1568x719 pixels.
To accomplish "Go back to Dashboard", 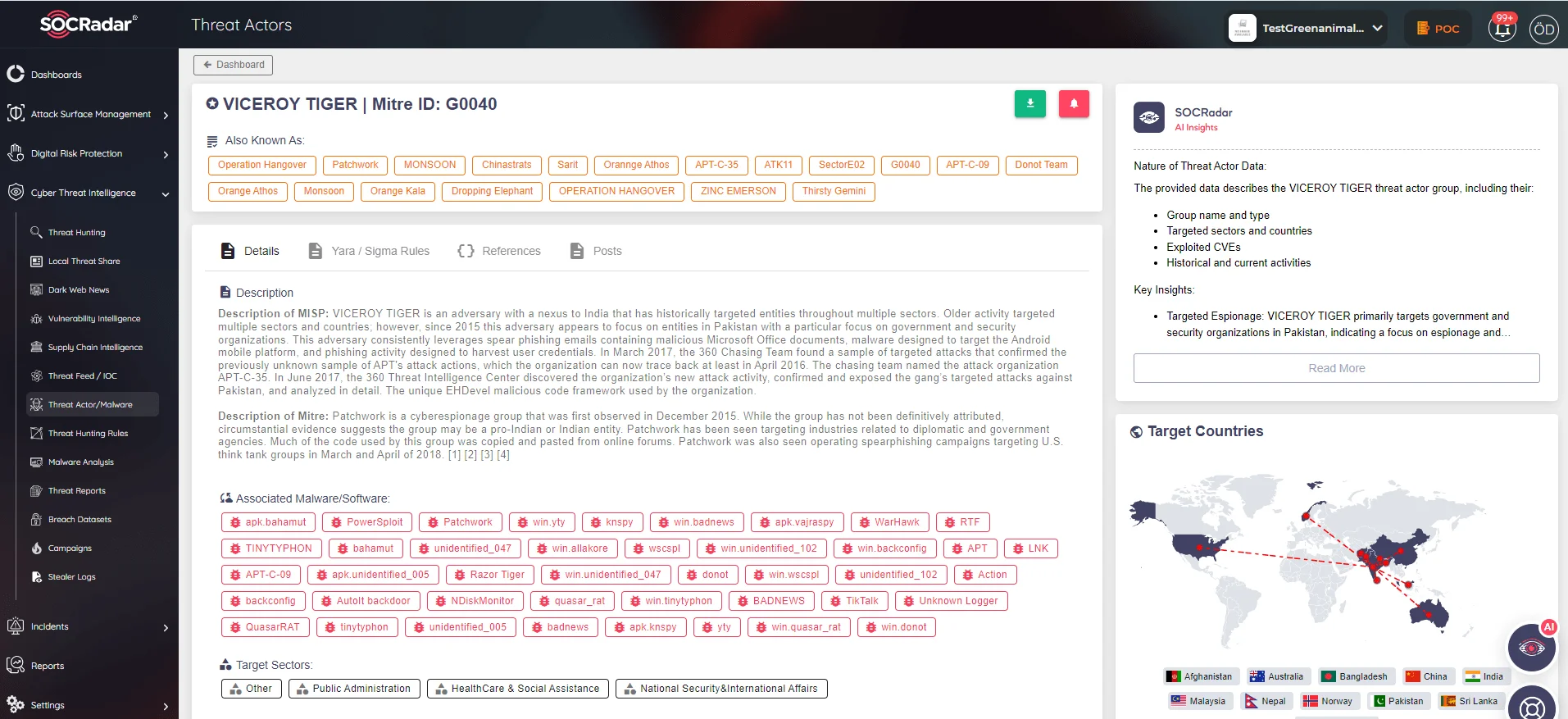I will click(x=234, y=65).
